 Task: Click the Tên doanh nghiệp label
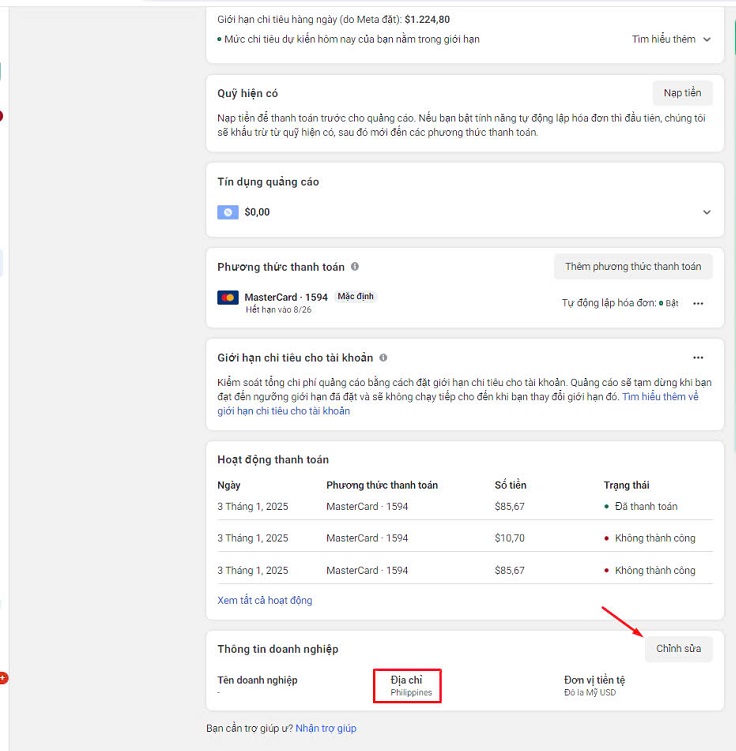coord(257,680)
